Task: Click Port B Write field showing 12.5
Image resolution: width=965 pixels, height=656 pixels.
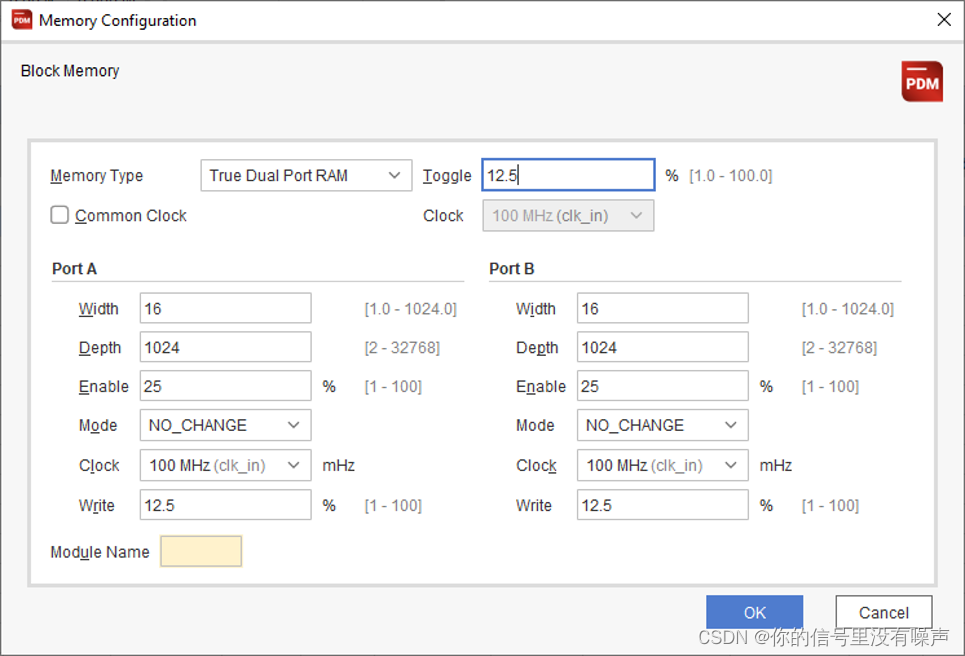Action: pyautogui.click(x=661, y=505)
